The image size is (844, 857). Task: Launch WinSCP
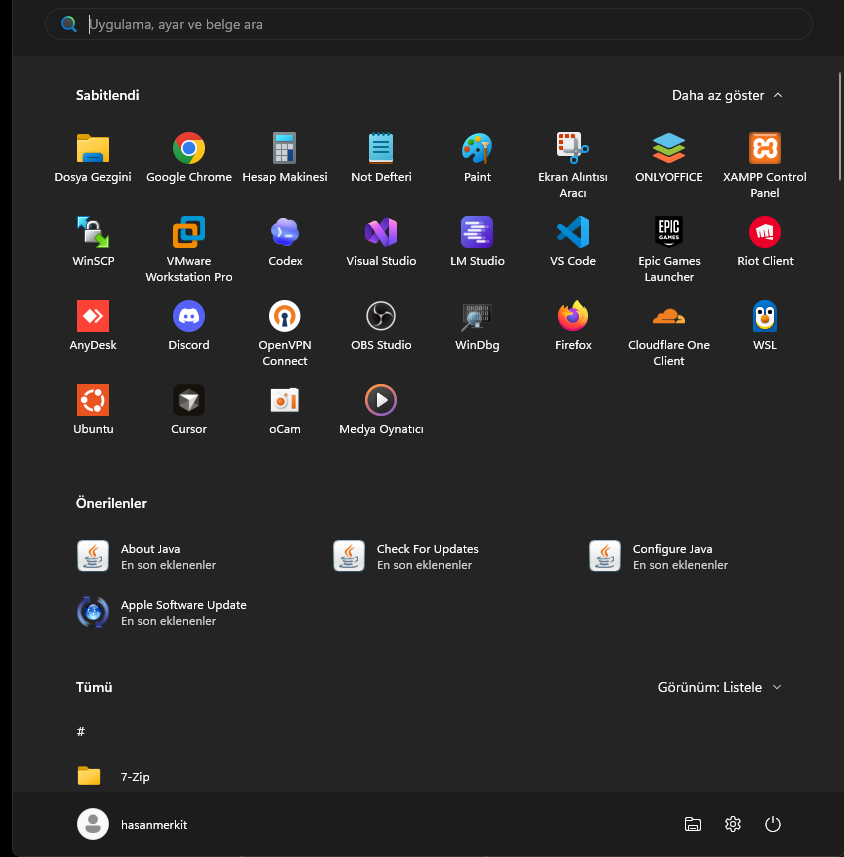93,242
